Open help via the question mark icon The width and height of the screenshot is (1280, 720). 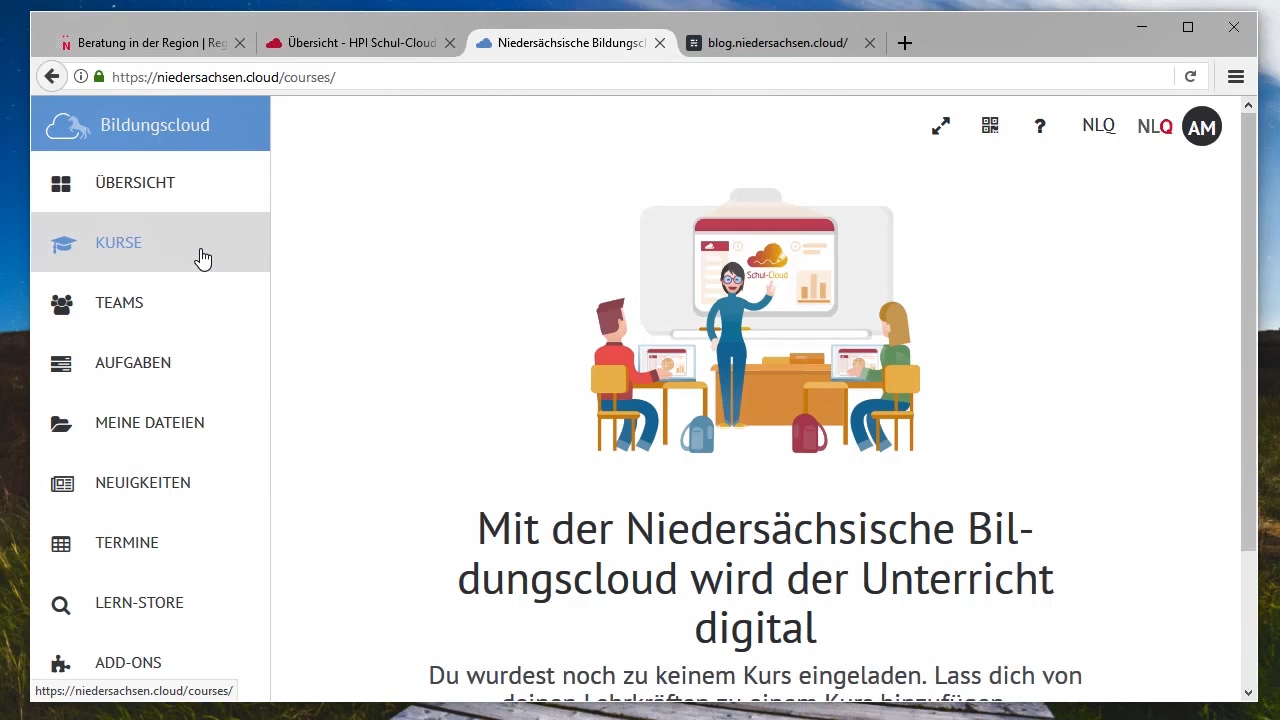click(x=1040, y=126)
